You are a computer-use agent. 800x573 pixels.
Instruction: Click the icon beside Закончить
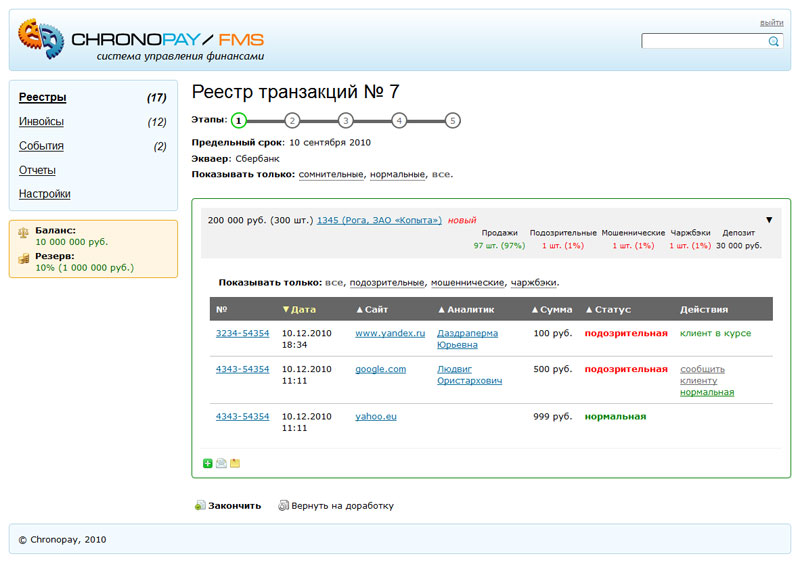[200, 506]
